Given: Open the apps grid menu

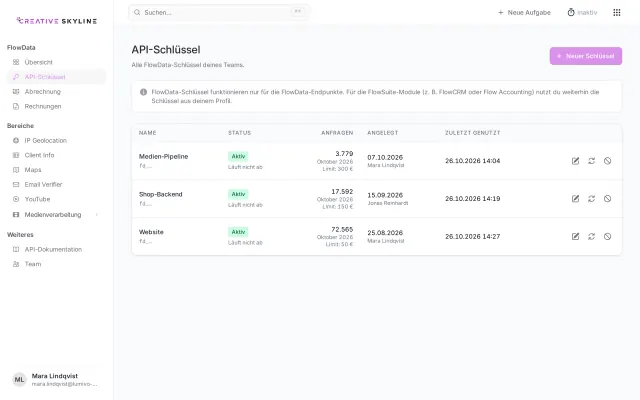Looking at the screenshot, I should (617, 13).
